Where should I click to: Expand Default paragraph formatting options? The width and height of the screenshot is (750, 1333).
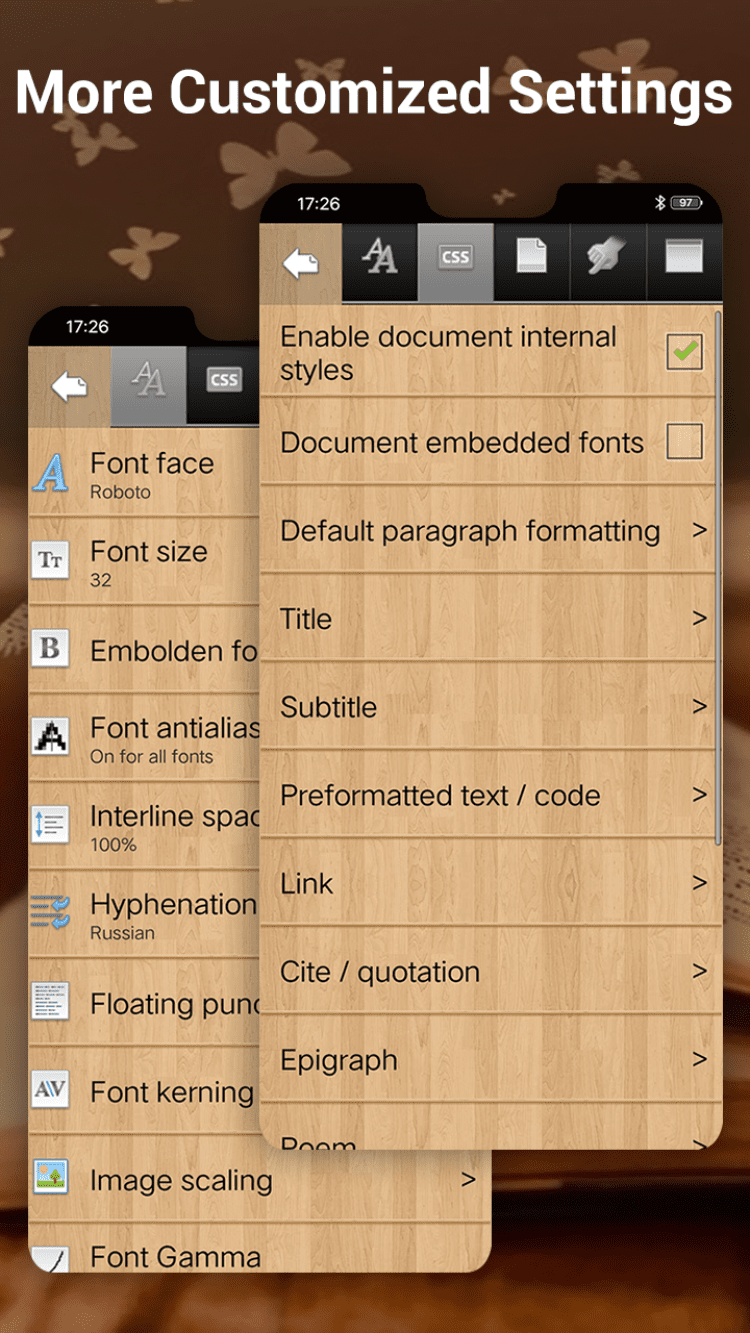coord(491,530)
